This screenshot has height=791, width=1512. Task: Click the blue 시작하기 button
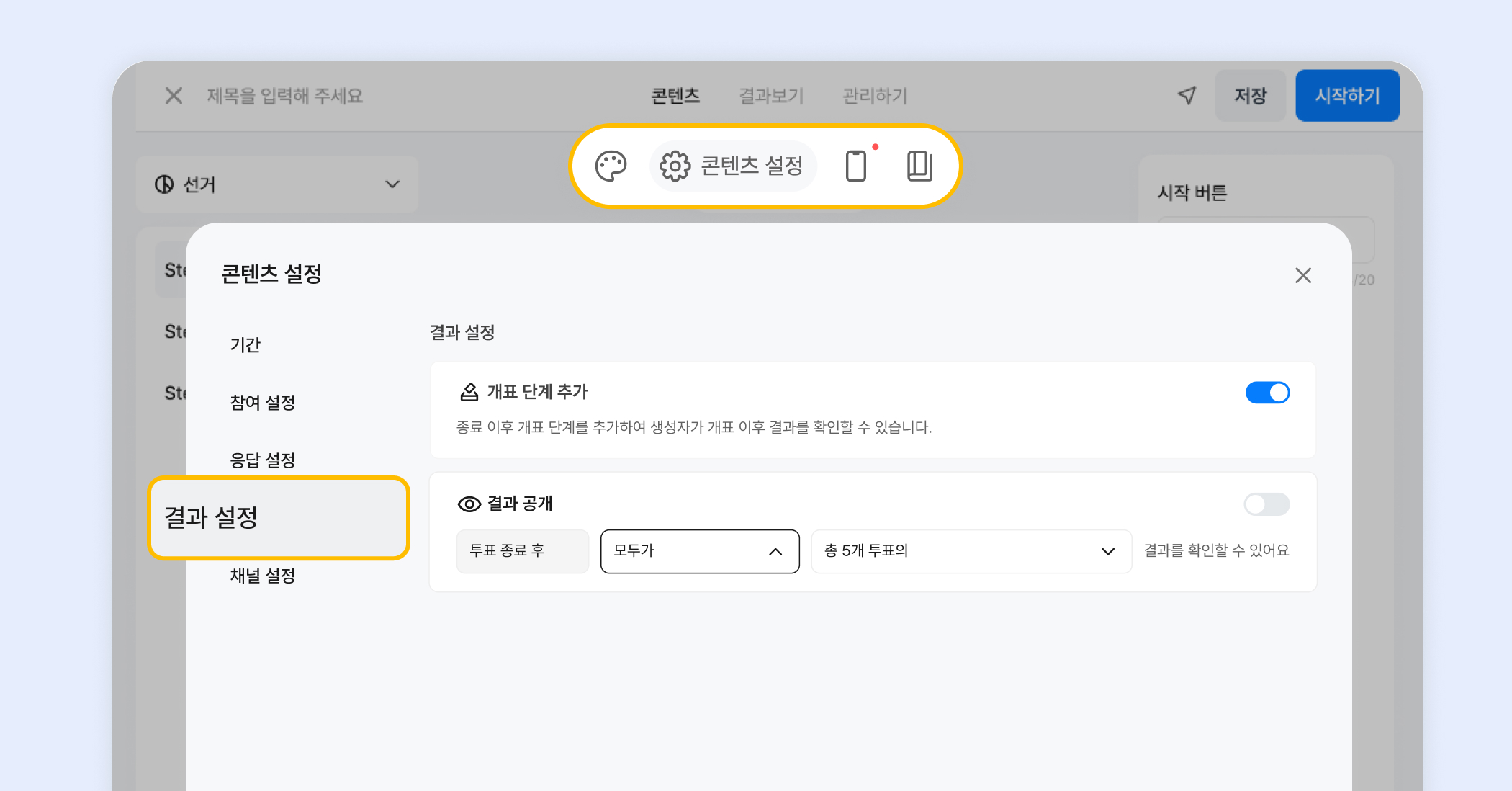click(x=1347, y=95)
